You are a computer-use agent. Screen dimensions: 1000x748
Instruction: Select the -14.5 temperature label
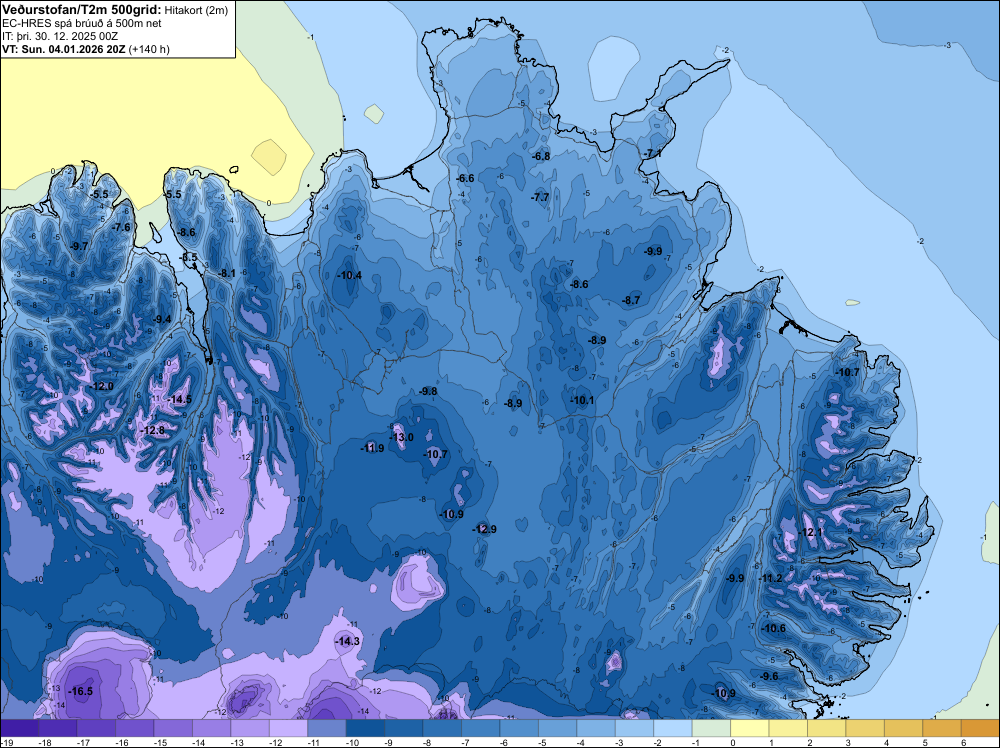179,399
